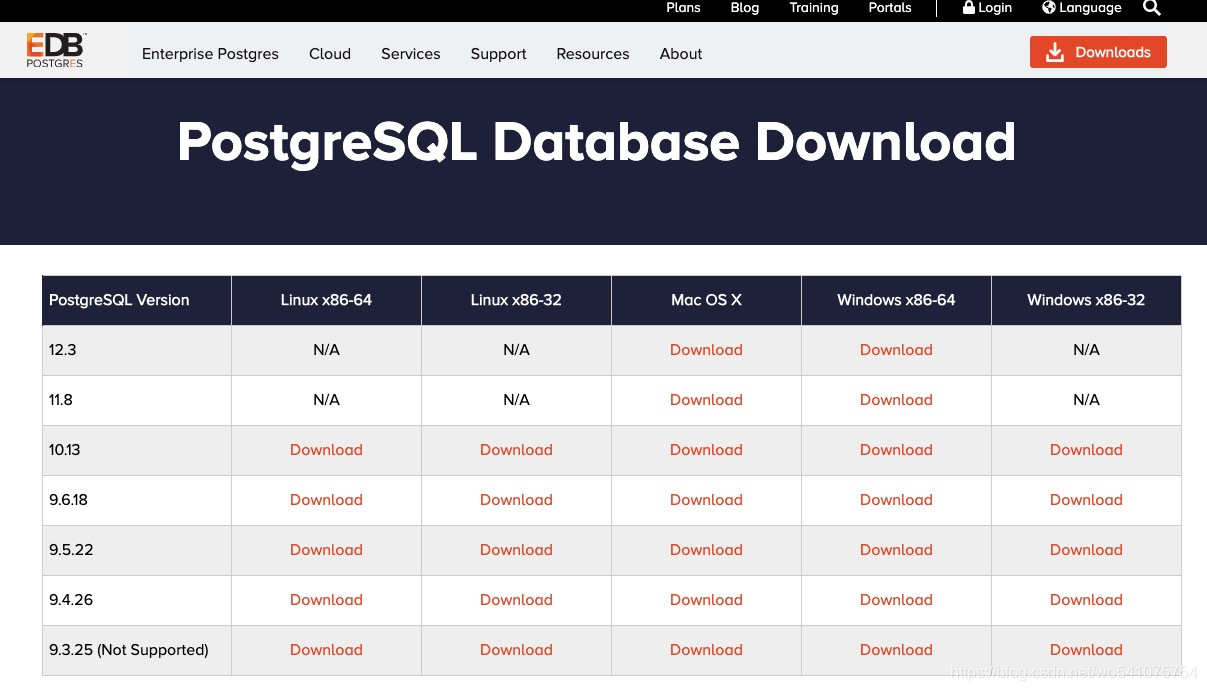Image resolution: width=1207 pixels, height=691 pixels.
Task: Download 9.5.22 for Linux x86-32
Action: coord(516,550)
